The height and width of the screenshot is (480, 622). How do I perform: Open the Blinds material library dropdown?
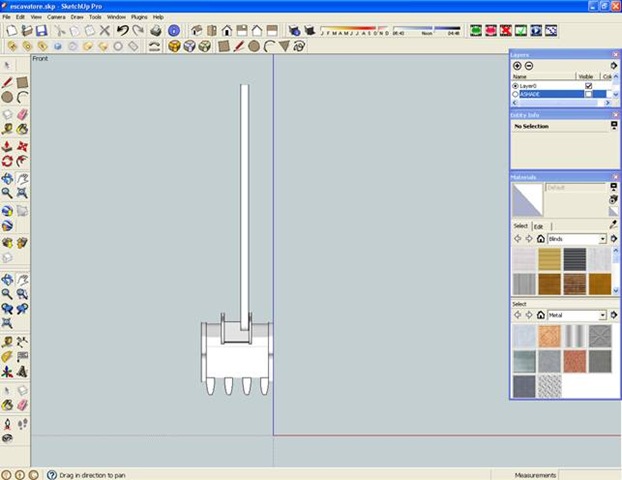[x=603, y=240]
